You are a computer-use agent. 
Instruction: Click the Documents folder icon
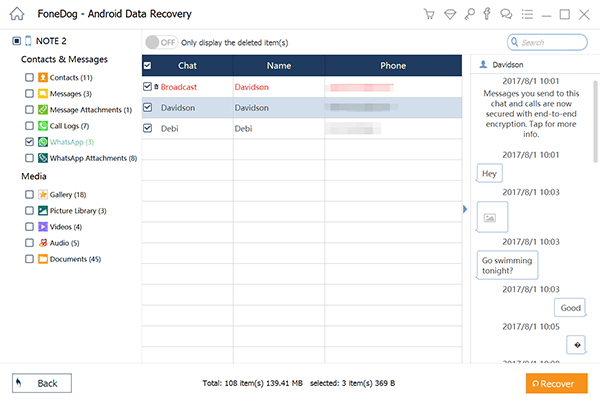click(x=43, y=259)
